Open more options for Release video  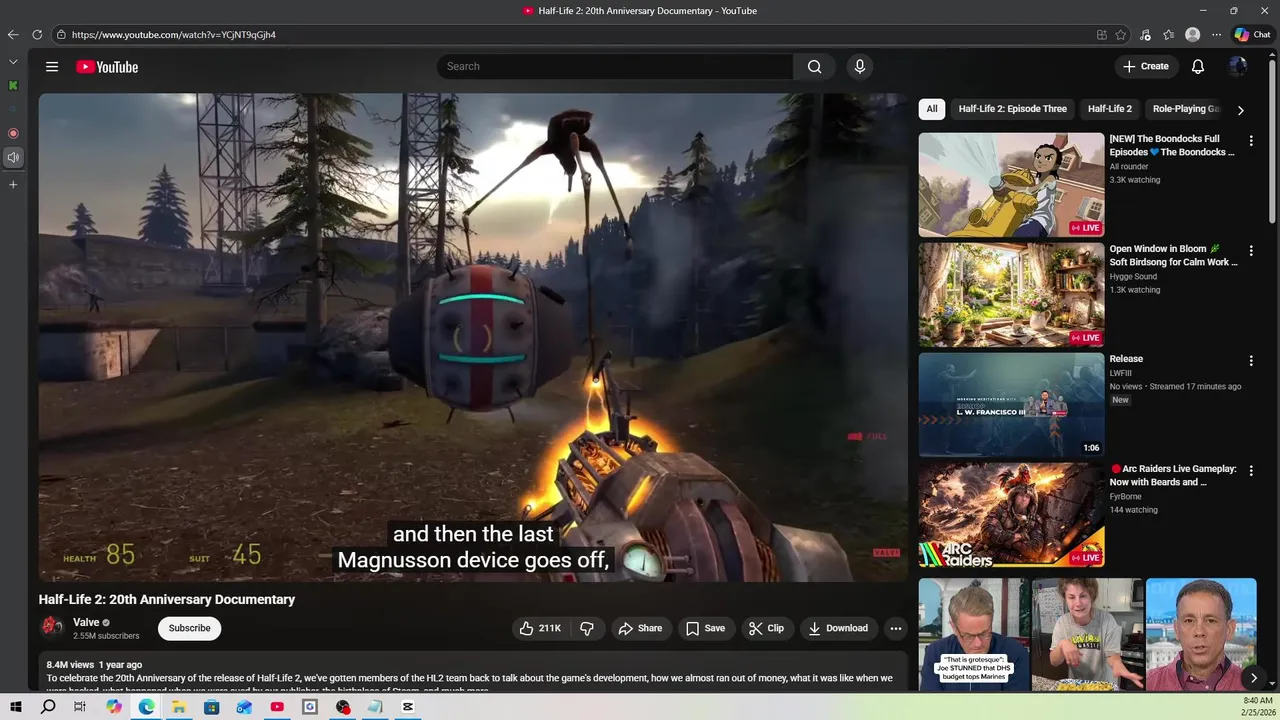pos(1250,361)
